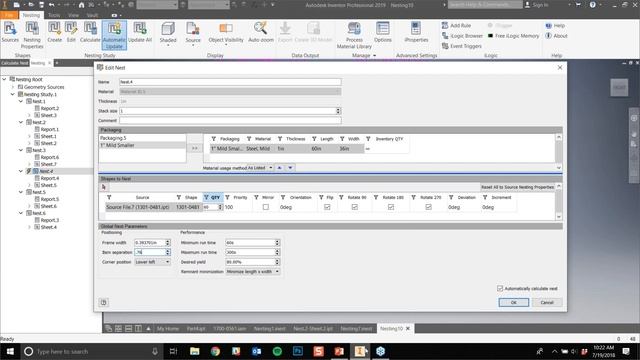Open iProperties from ribbon

click(416, 32)
